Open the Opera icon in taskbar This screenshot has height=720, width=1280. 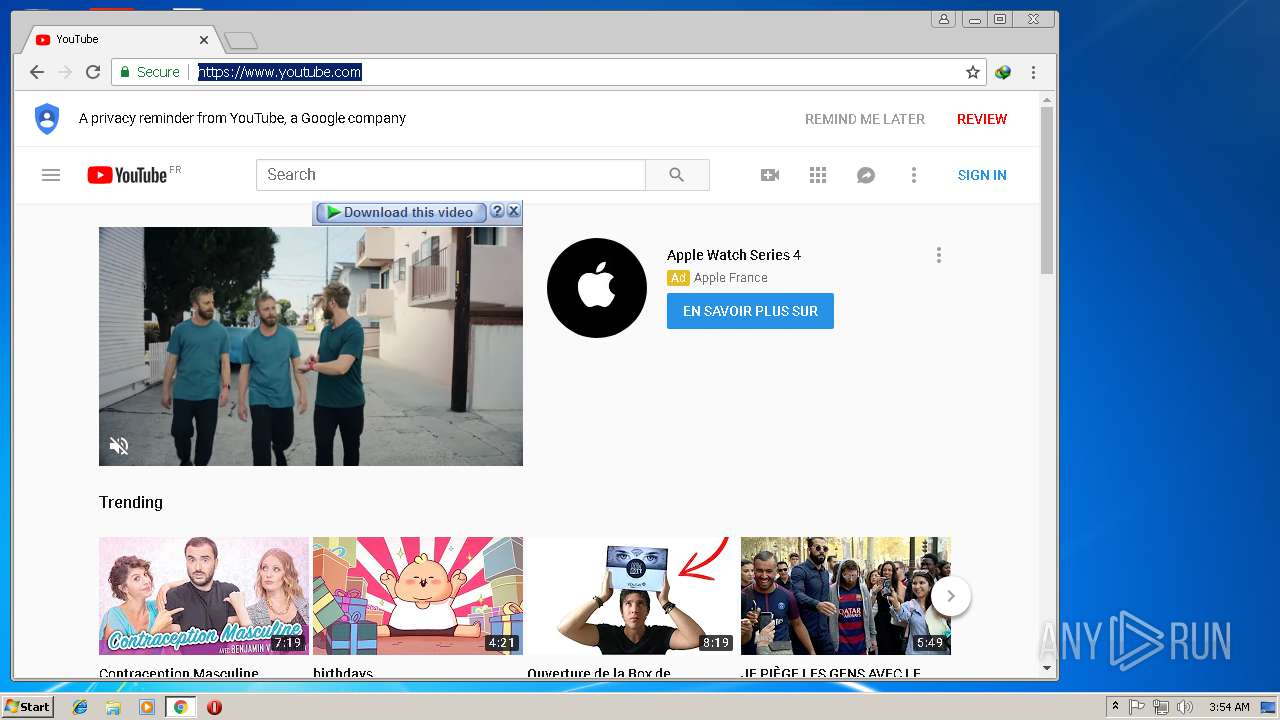[214, 707]
